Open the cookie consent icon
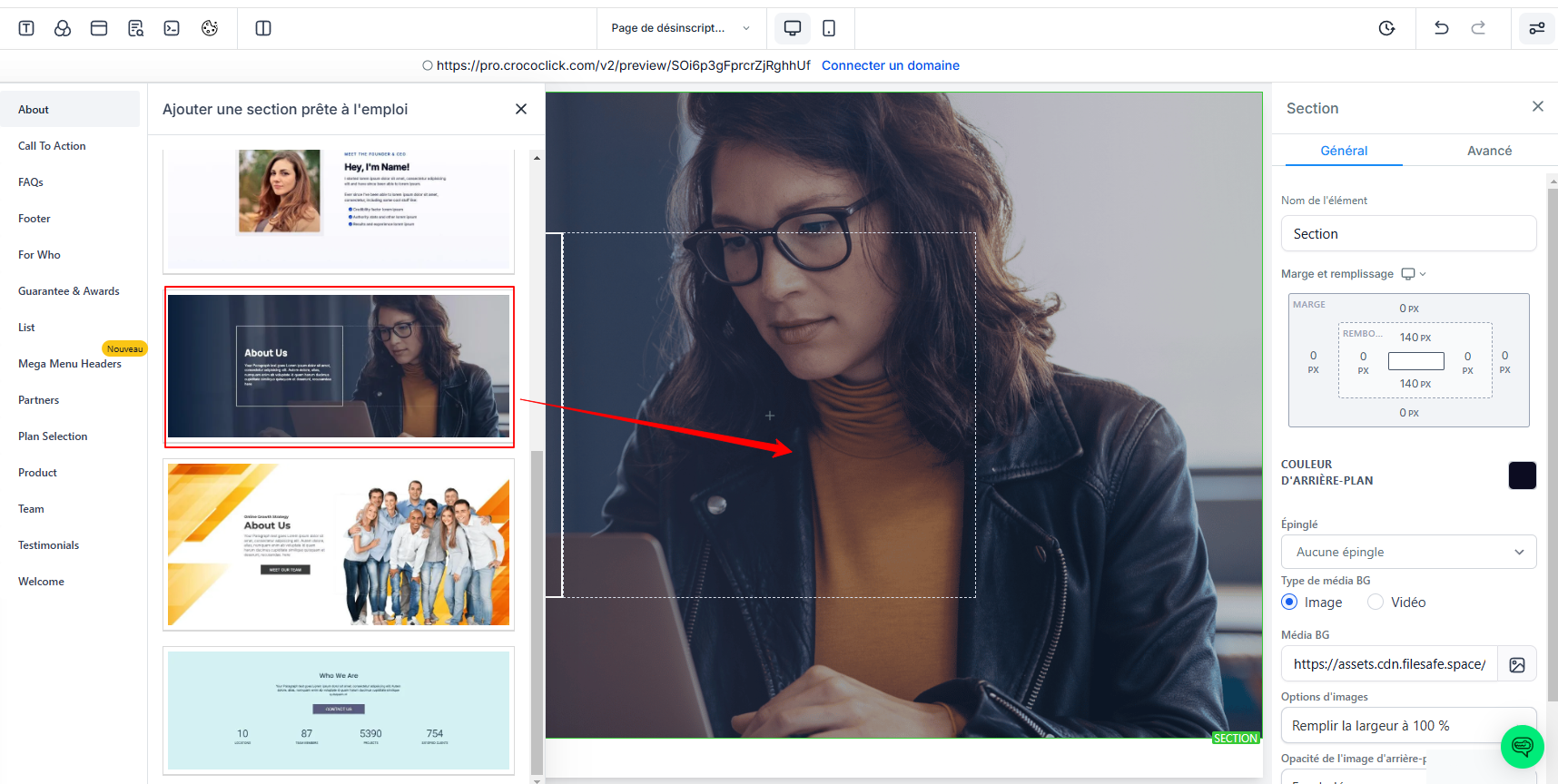 pyautogui.click(x=210, y=28)
